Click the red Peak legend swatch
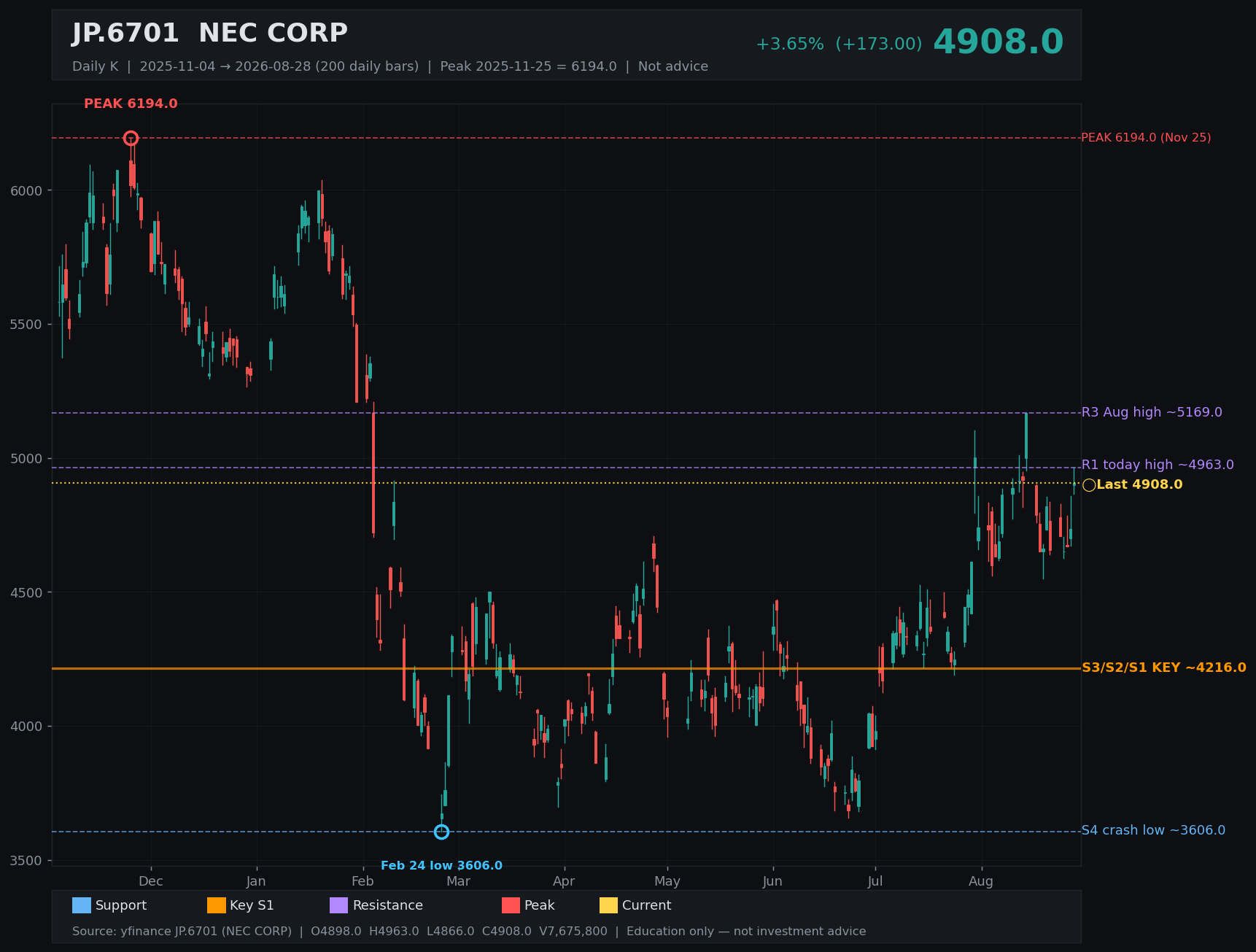 click(x=511, y=905)
